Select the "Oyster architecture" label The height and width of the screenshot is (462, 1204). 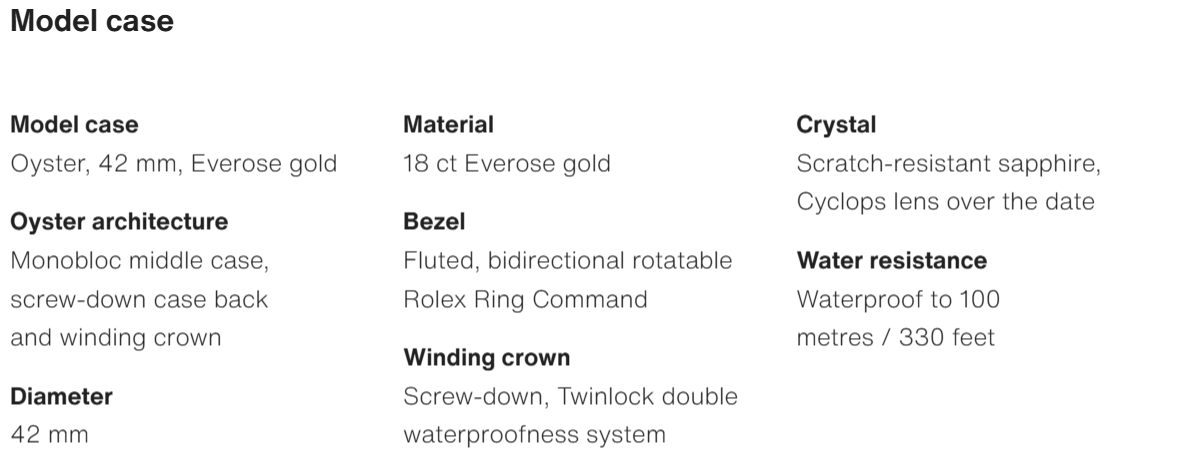point(119,221)
